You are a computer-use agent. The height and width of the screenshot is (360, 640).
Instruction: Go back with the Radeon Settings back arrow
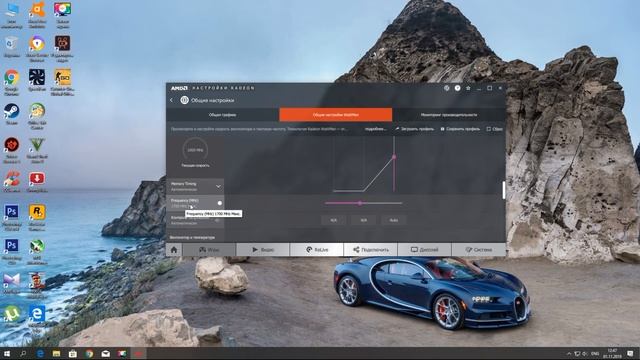[171, 100]
